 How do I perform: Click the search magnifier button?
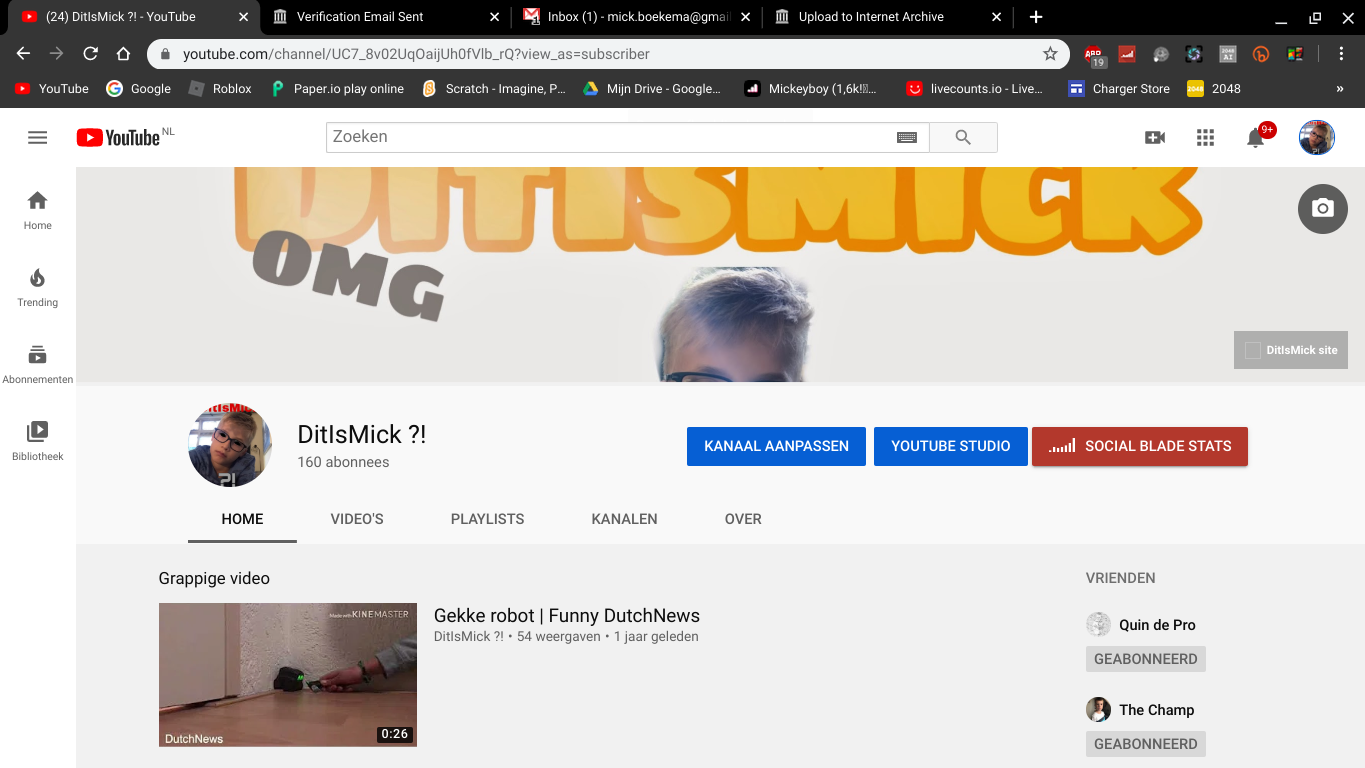pyautogui.click(x=963, y=138)
